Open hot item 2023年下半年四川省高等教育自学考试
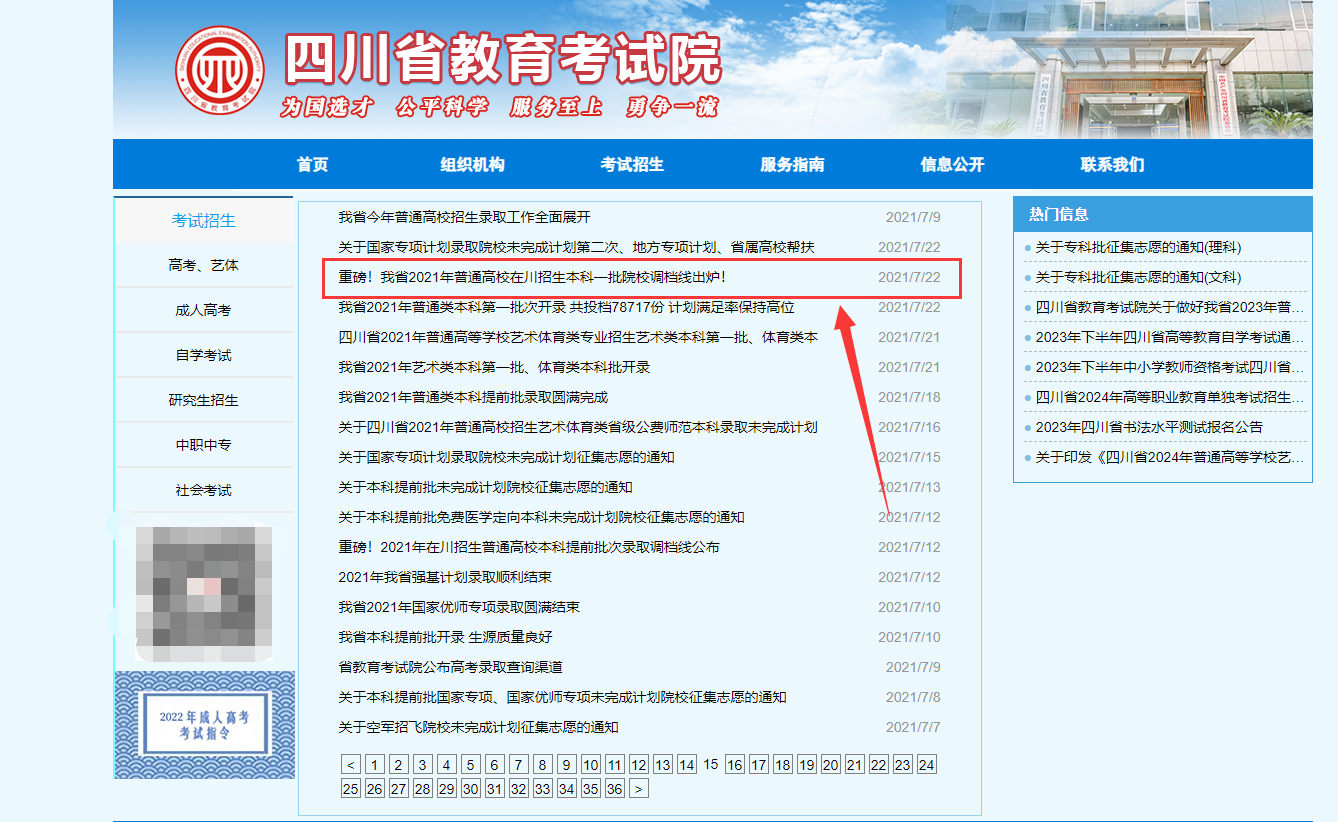 click(x=1170, y=337)
